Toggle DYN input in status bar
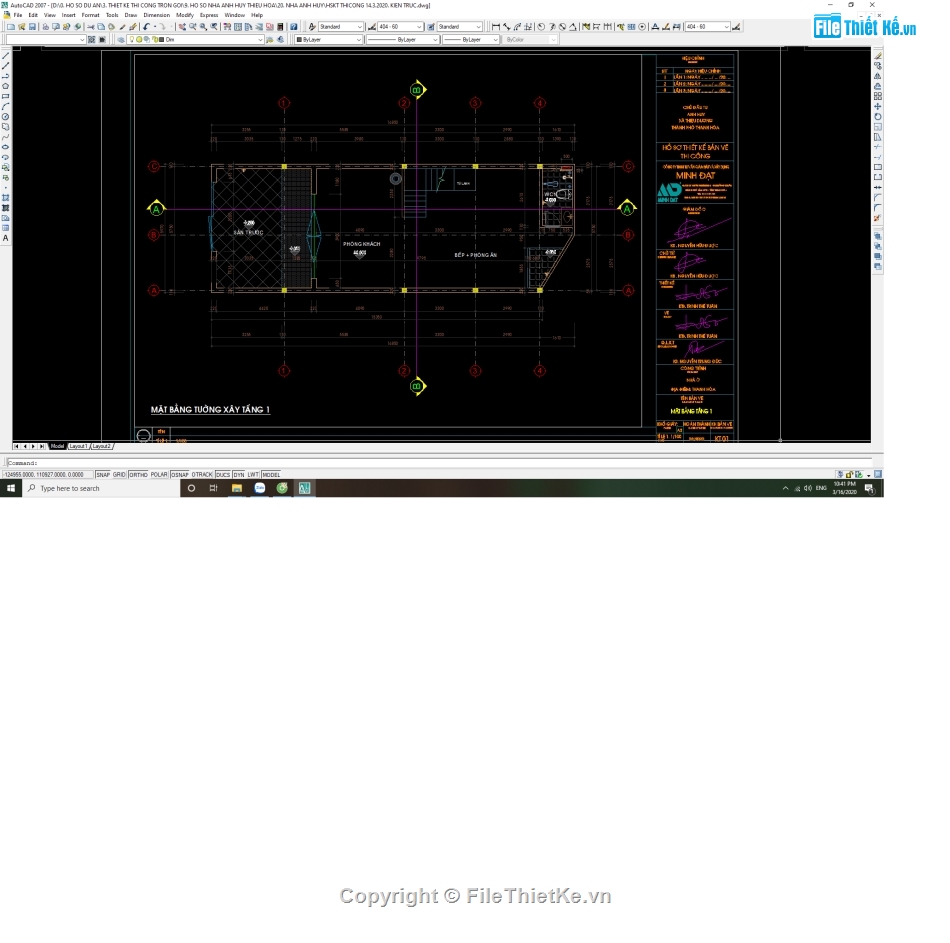Image resolution: width=950 pixels, height=943 pixels. pos(239,475)
